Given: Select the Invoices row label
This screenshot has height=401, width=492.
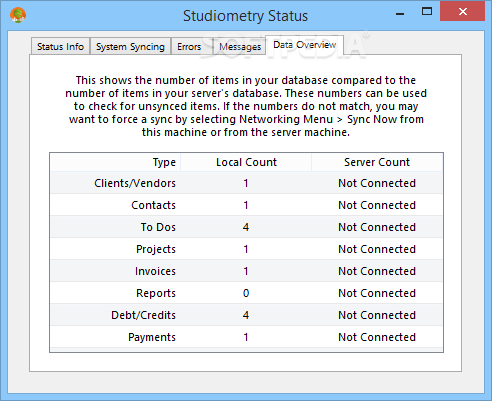Looking at the screenshot, I should 155,271.
